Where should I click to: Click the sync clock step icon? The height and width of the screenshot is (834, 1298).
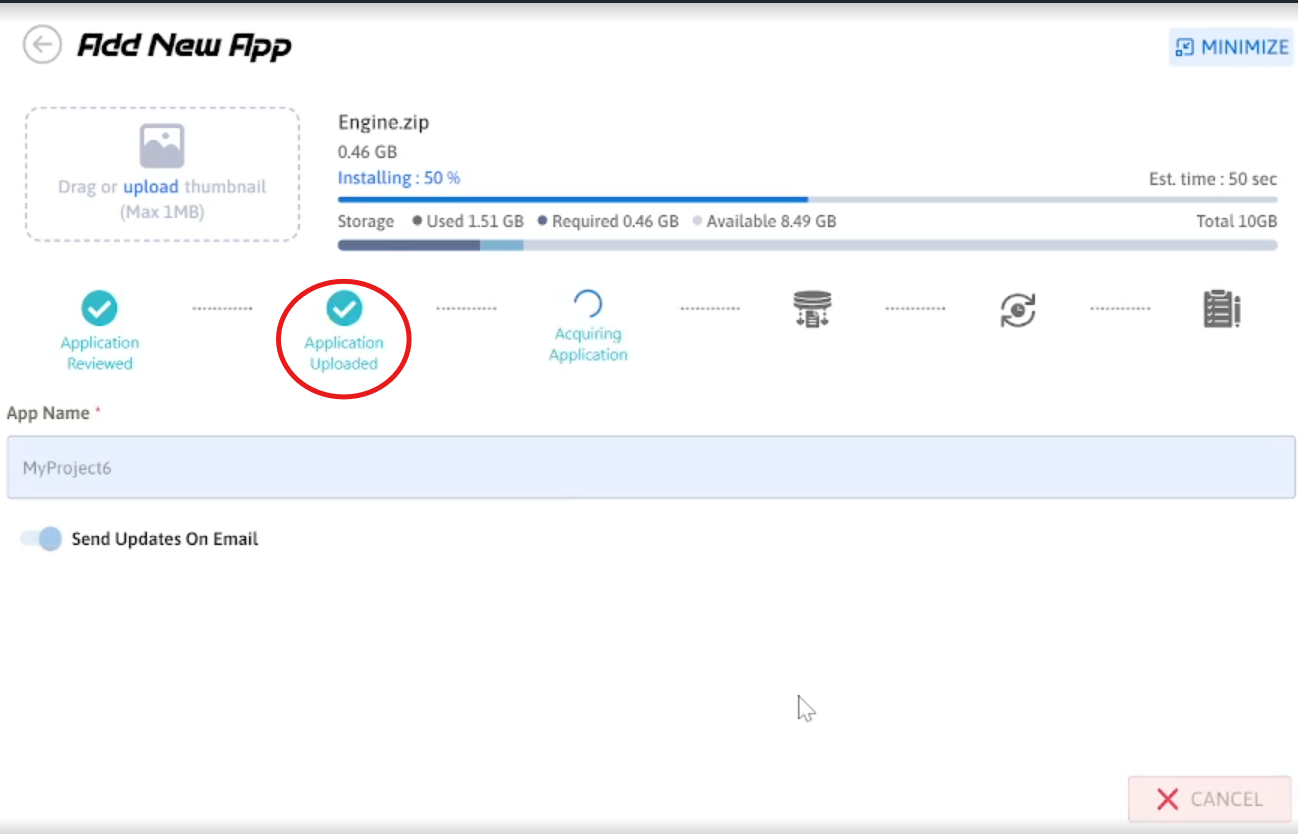tap(1017, 310)
